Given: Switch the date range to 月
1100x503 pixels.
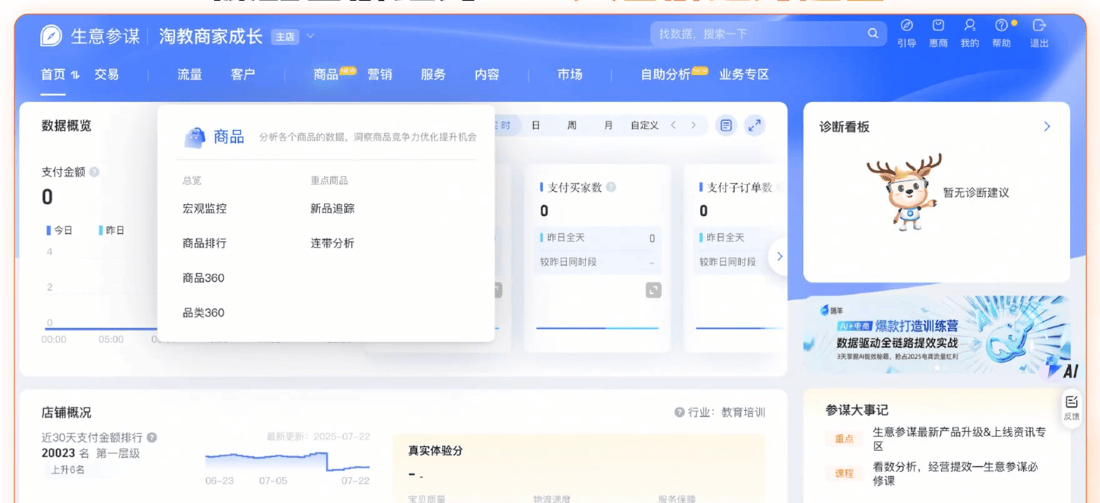Looking at the screenshot, I should click(608, 126).
